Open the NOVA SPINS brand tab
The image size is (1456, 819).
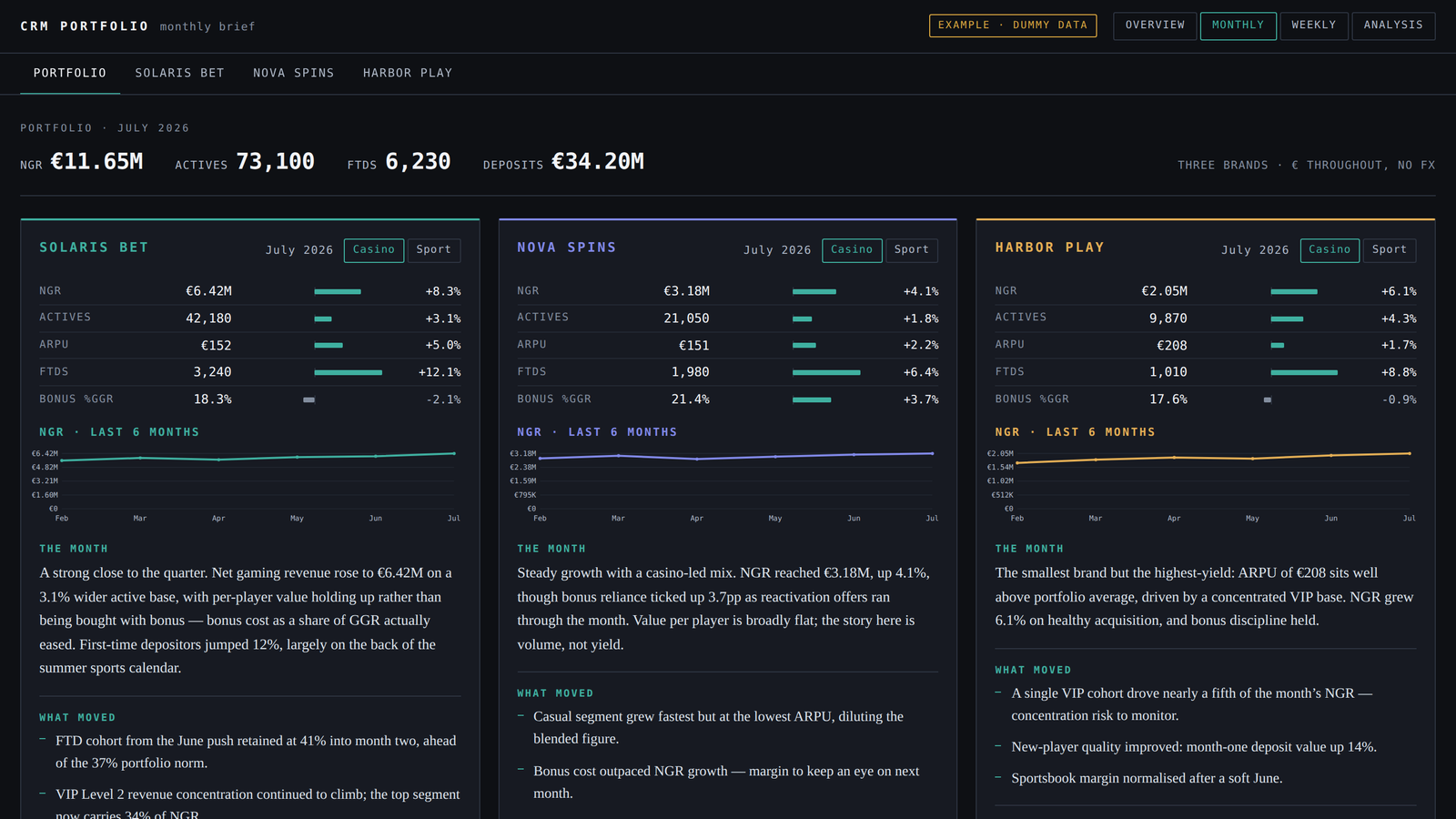tap(294, 74)
